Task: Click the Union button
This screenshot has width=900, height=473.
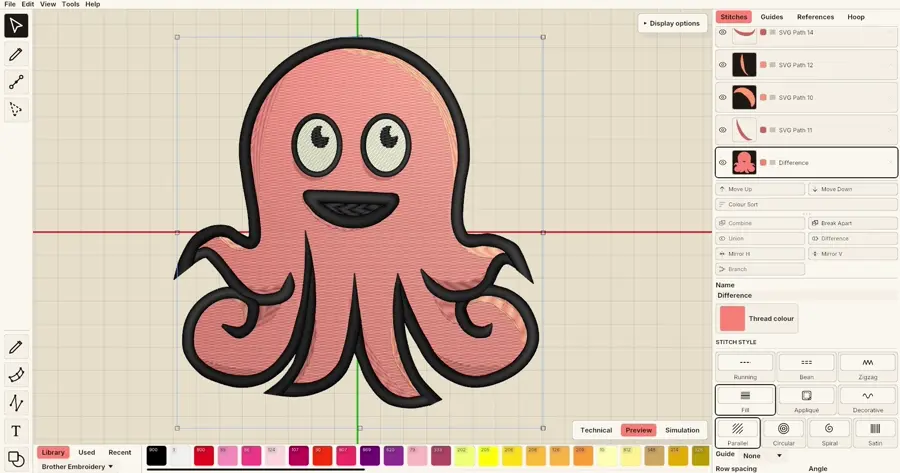Action: point(760,238)
